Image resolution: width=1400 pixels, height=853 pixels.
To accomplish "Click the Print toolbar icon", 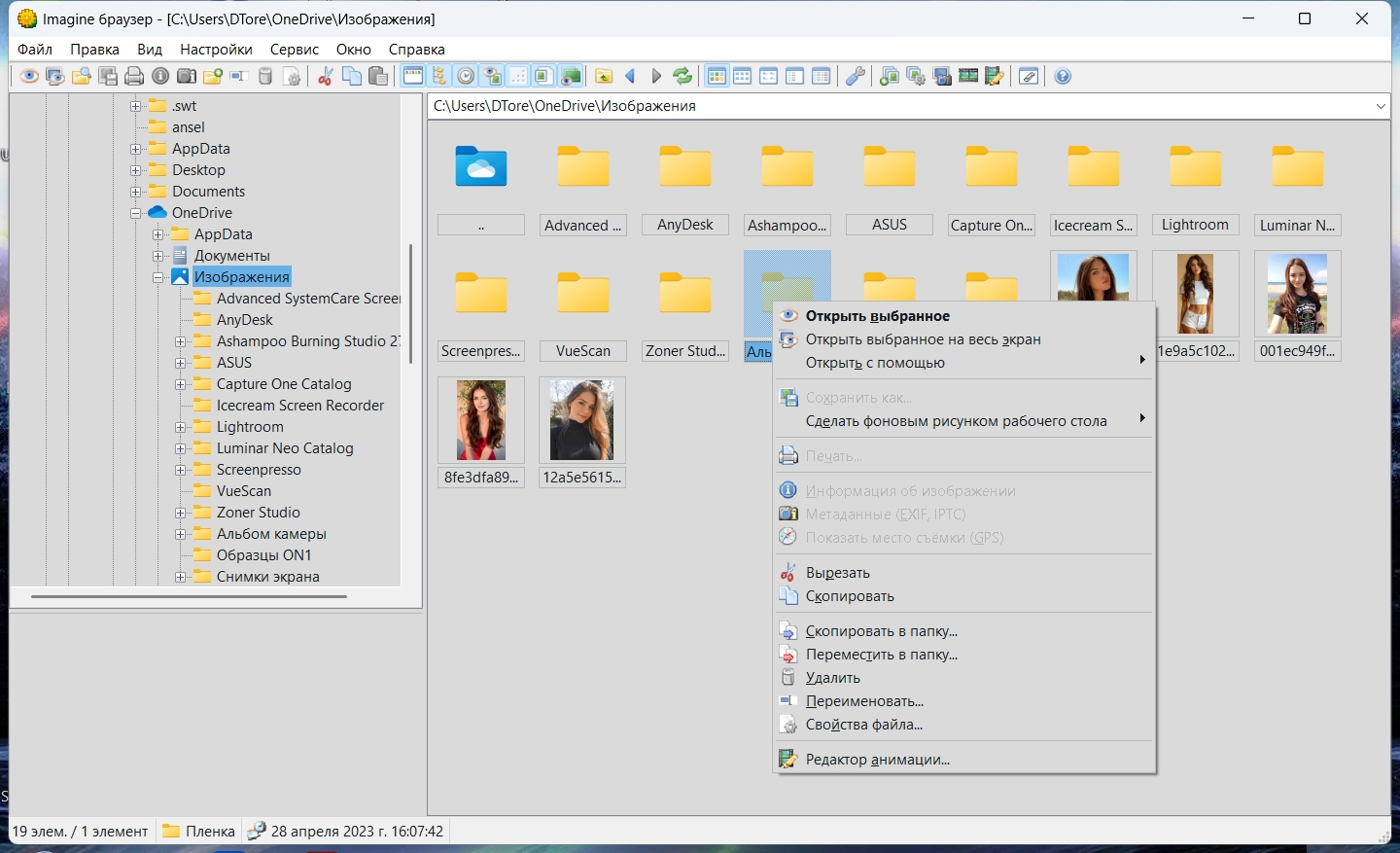I will click(134, 77).
